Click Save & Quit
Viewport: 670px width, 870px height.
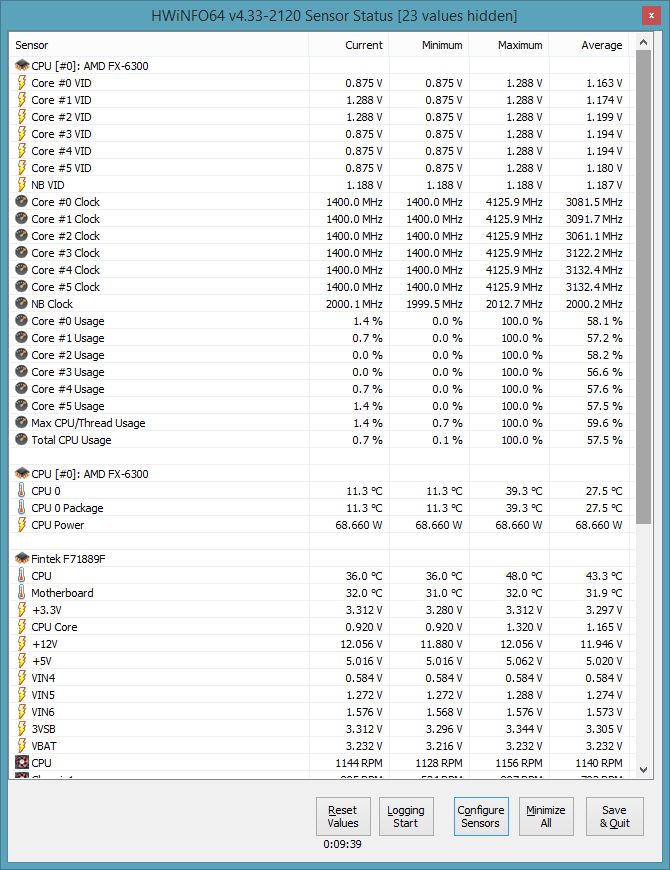[x=615, y=816]
